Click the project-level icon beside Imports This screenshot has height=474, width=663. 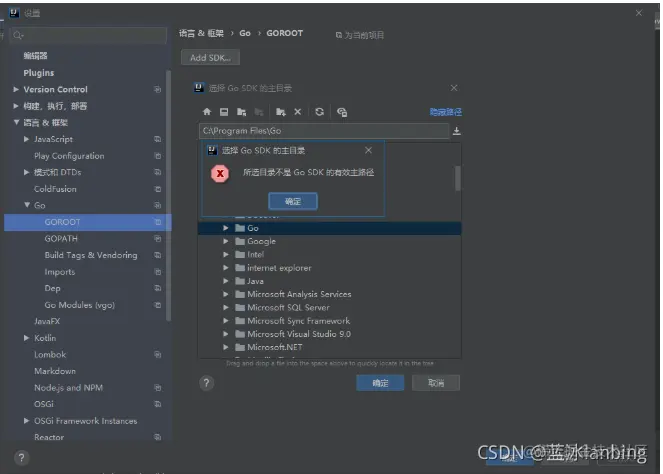[x=158, y=271]
